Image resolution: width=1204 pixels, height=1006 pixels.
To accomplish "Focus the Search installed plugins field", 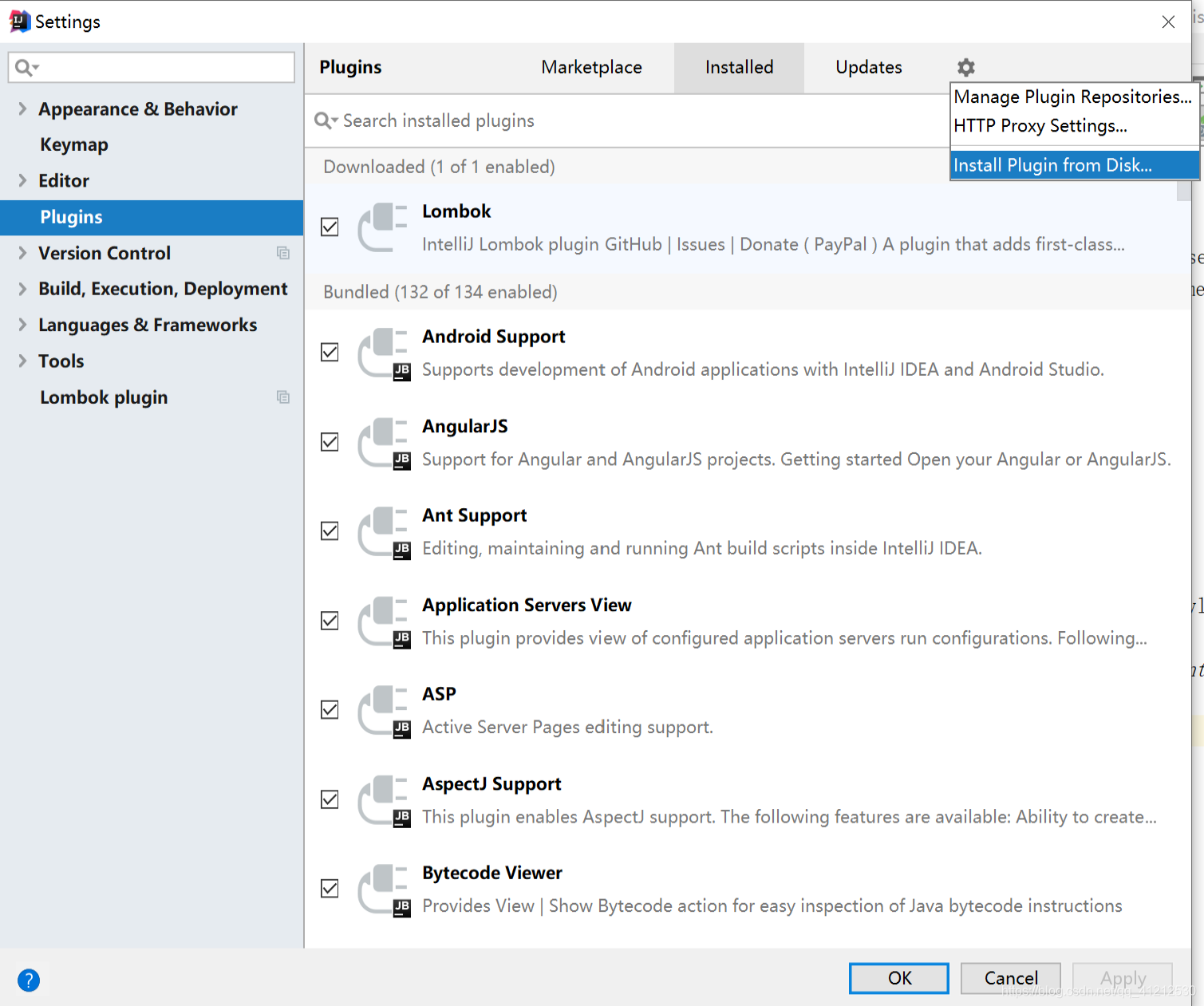I will [x=626, y=120].
